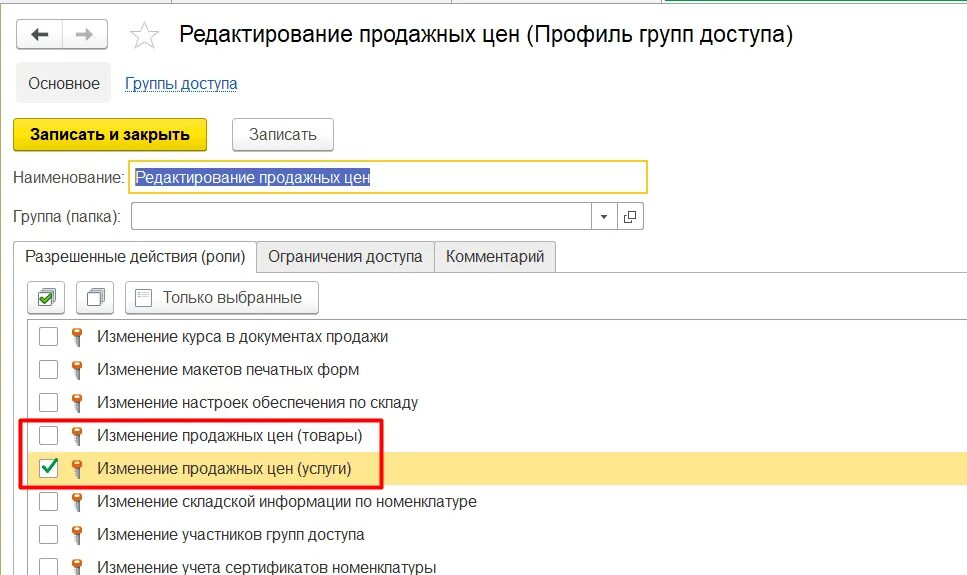This screenshot has height=575, width=967.
Task: Check all roles with the green checkmark icon
Action: pyautogui.click(x=46, y=298)
